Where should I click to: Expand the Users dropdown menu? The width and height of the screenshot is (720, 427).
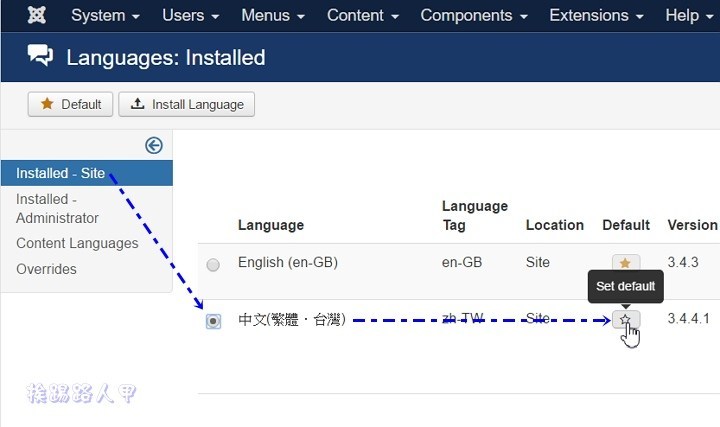(190, 15)
